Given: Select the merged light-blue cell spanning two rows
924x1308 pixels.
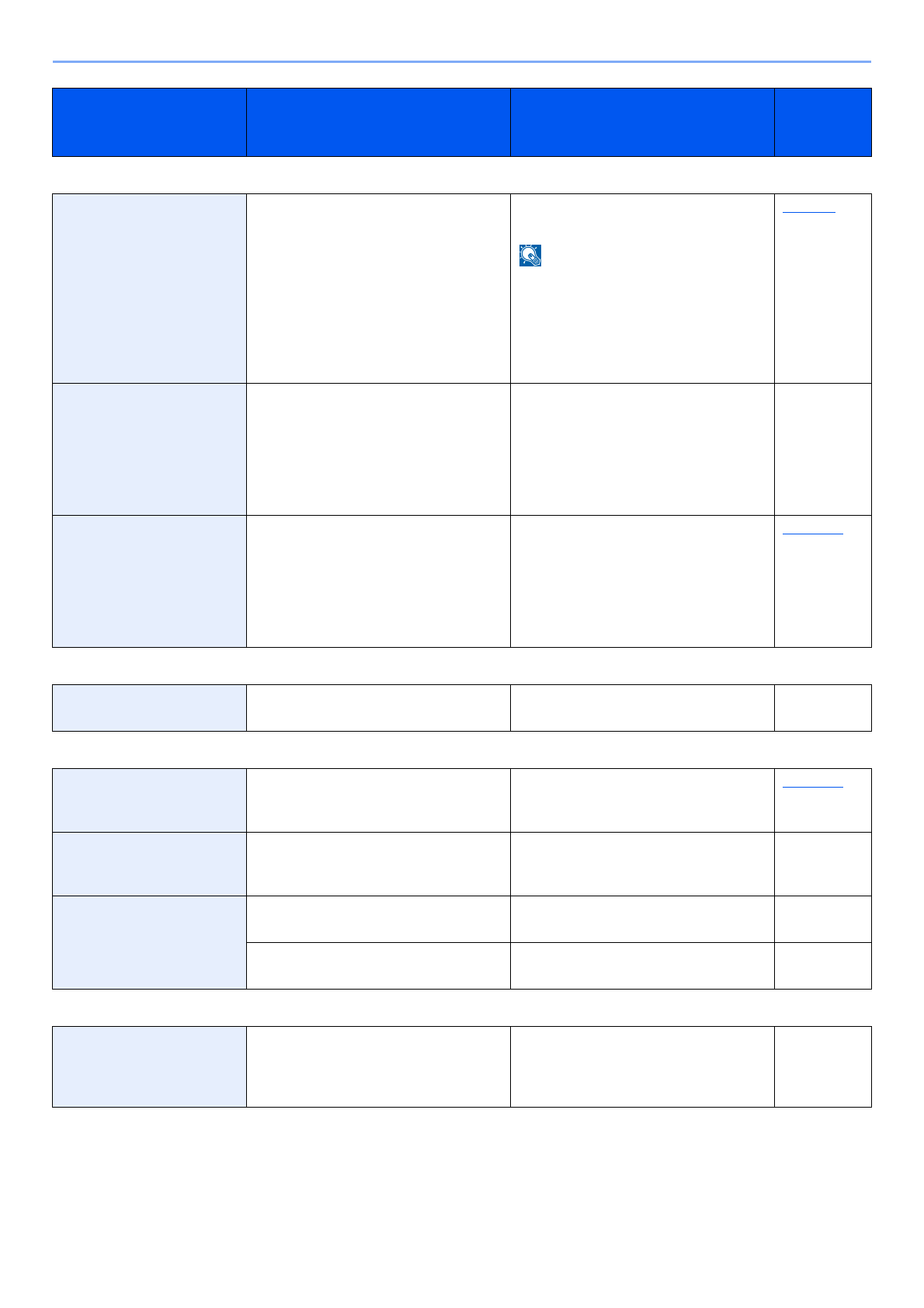Looking at the screenshot, I should pos(149,942).
